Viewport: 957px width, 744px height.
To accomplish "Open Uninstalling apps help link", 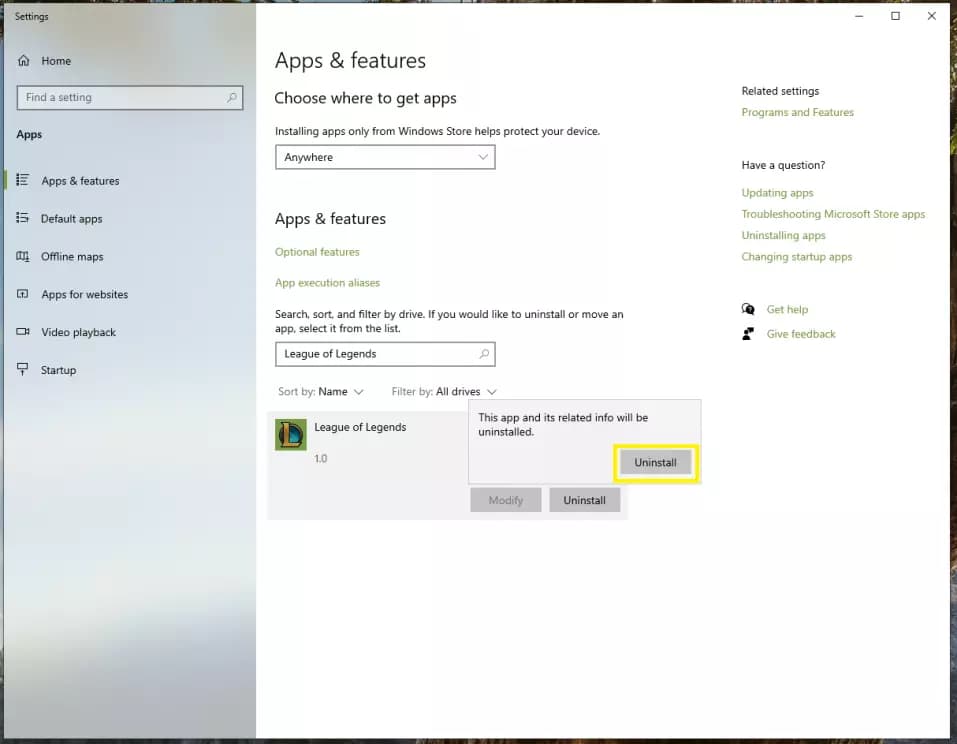I will click(783, 236).
